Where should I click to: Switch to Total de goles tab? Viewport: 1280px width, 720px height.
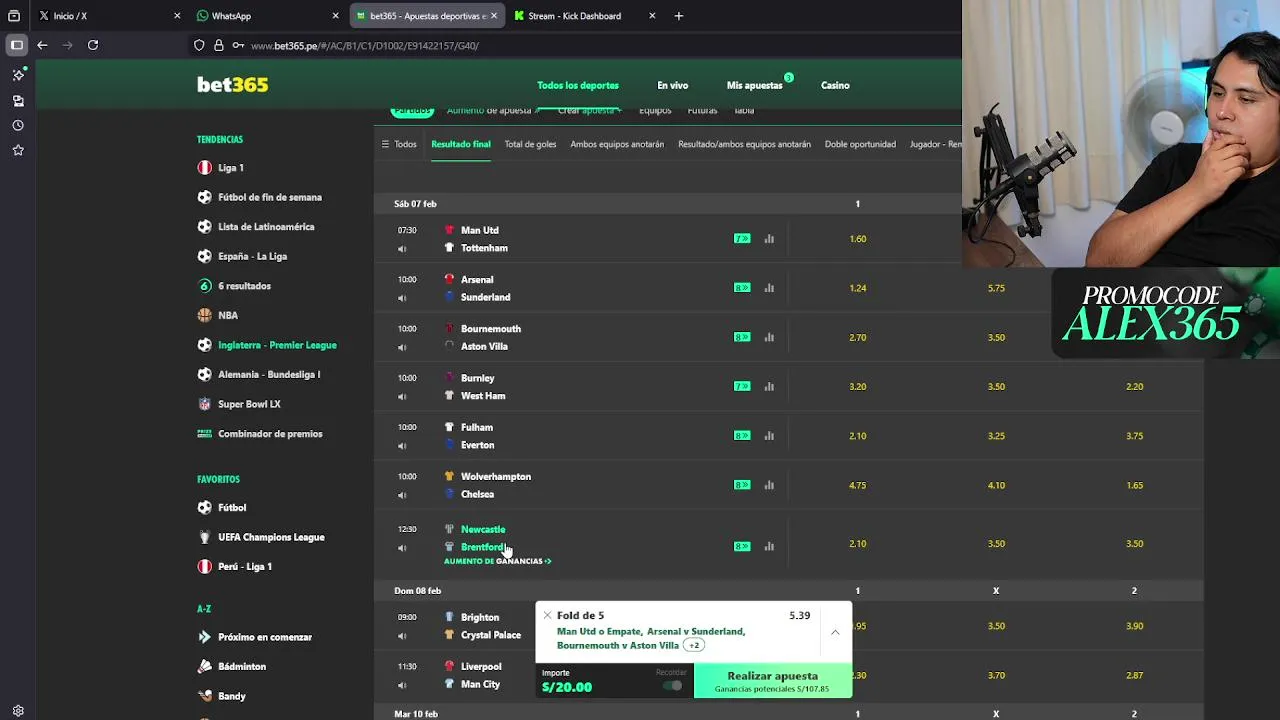[530, 144]
